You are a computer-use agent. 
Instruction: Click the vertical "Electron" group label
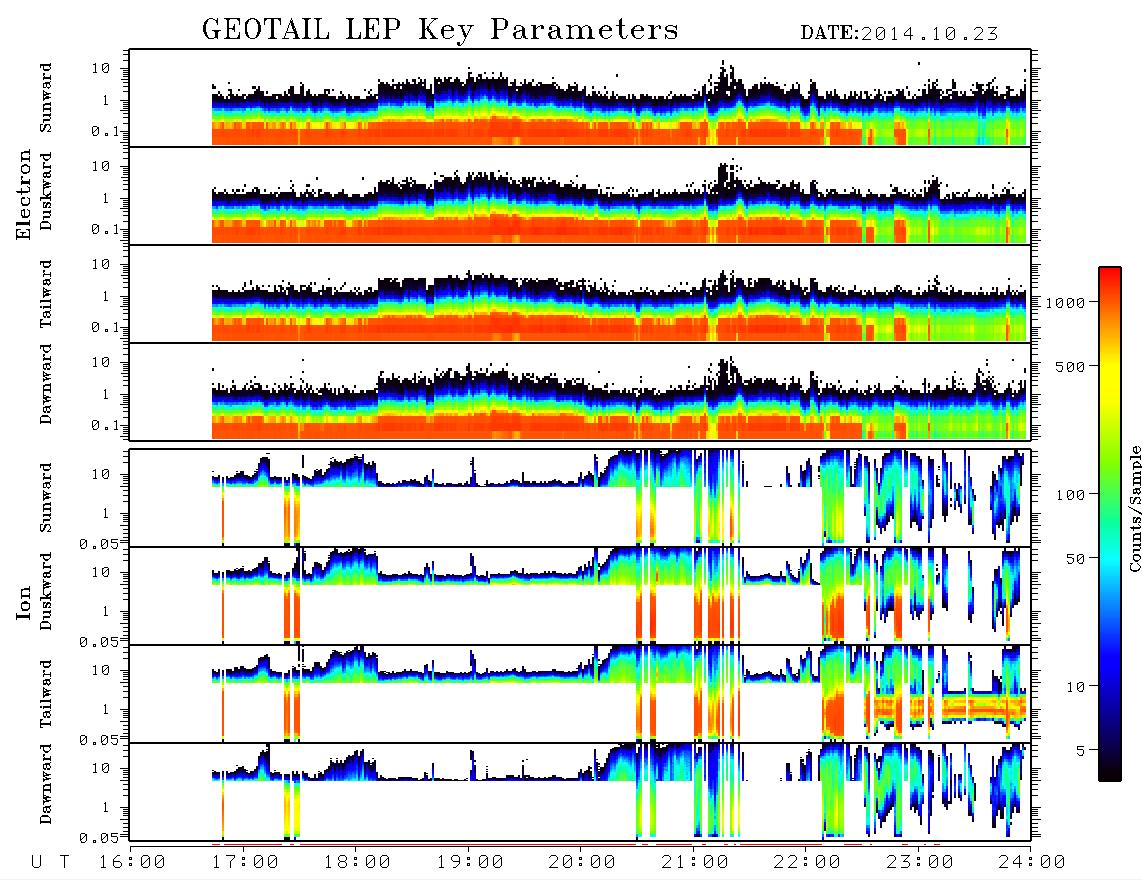23,195
